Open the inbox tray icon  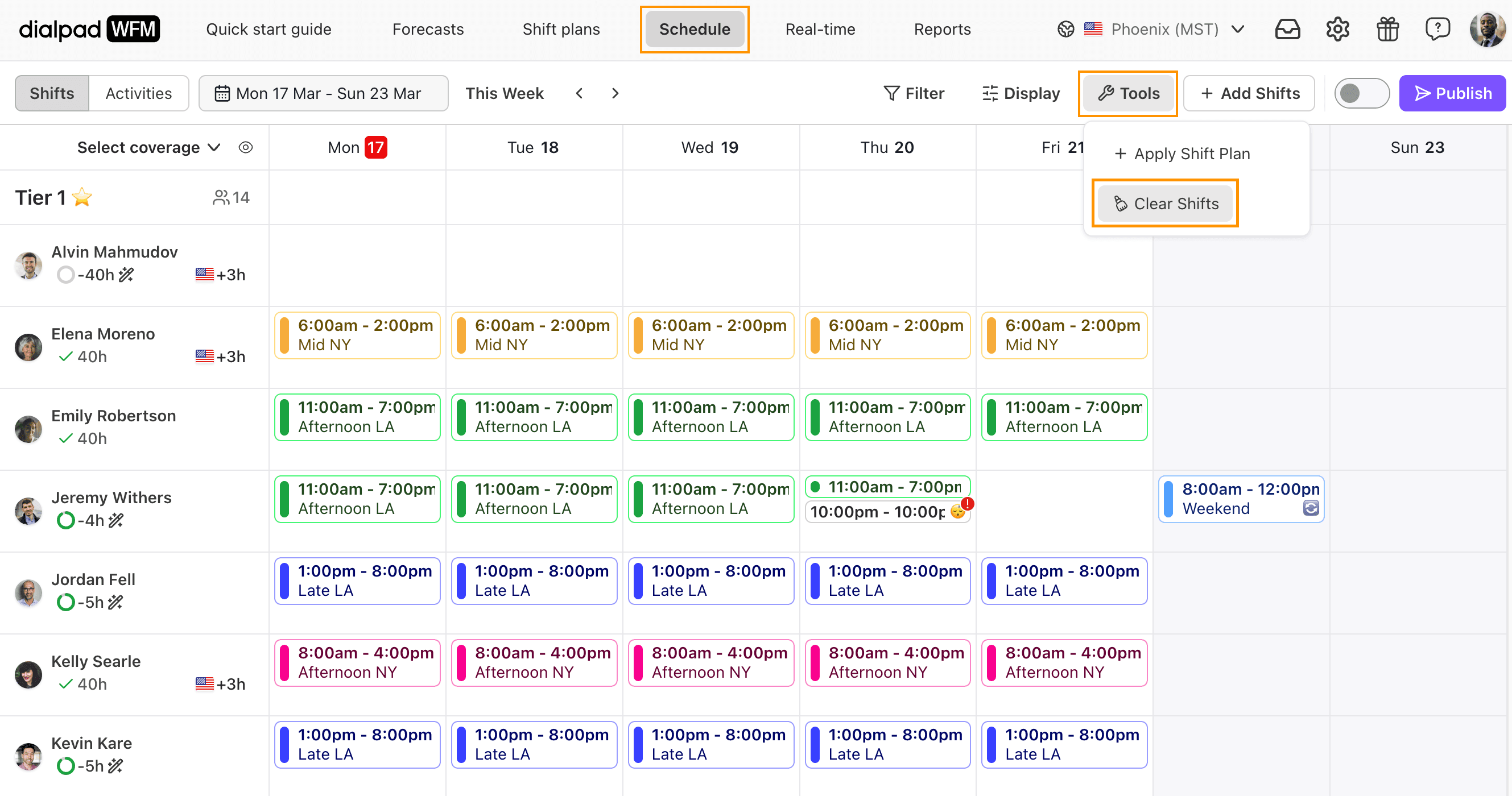[x=1287, y=29]
